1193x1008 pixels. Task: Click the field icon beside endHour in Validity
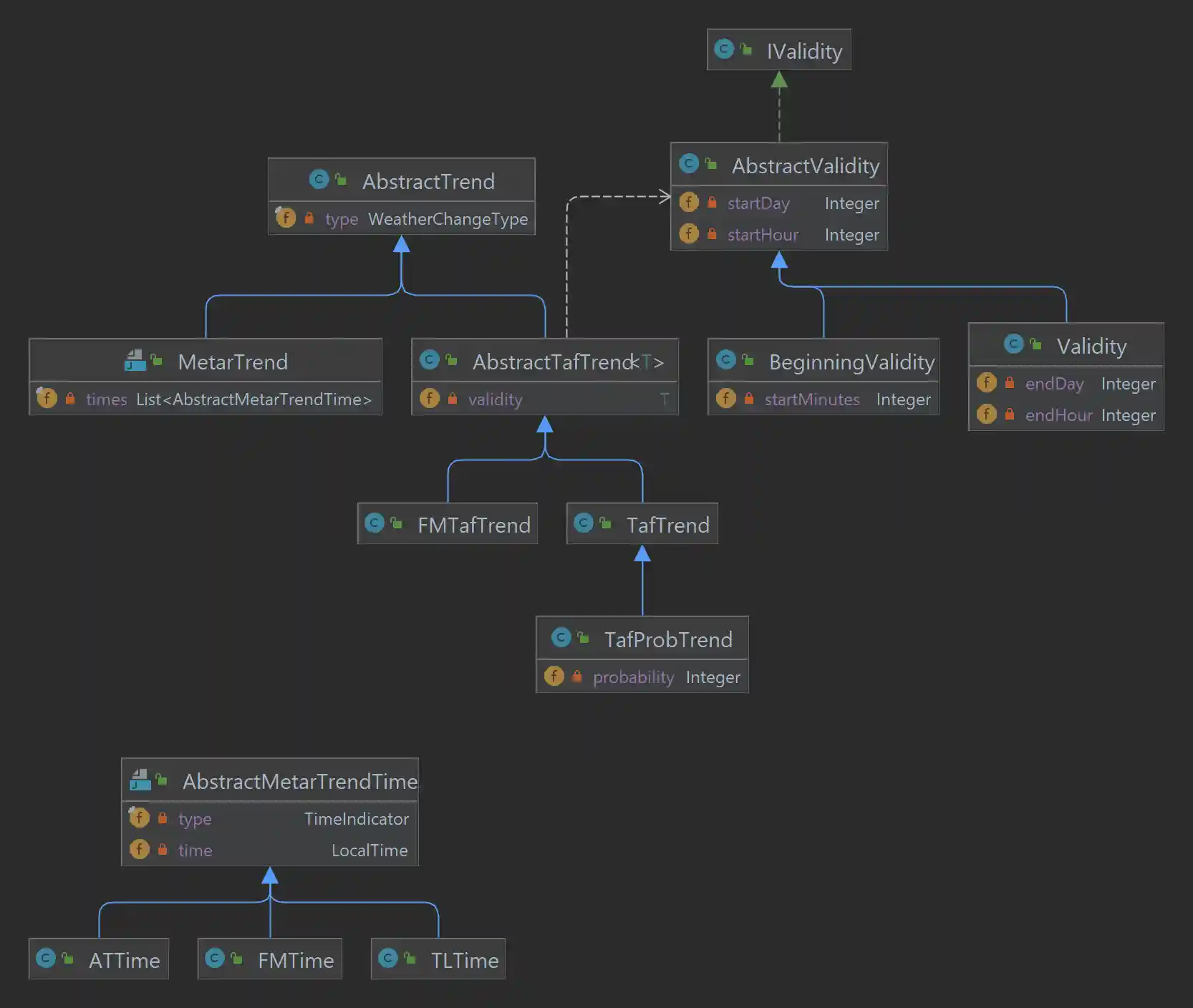(x=987, y=415)
